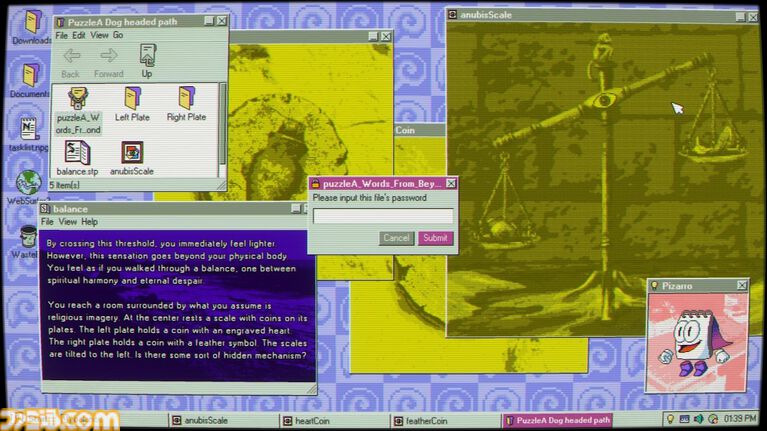This screenshot has height=431, width=767.
Task: Open the Help menu in balance window
Action: coord(90,222)
